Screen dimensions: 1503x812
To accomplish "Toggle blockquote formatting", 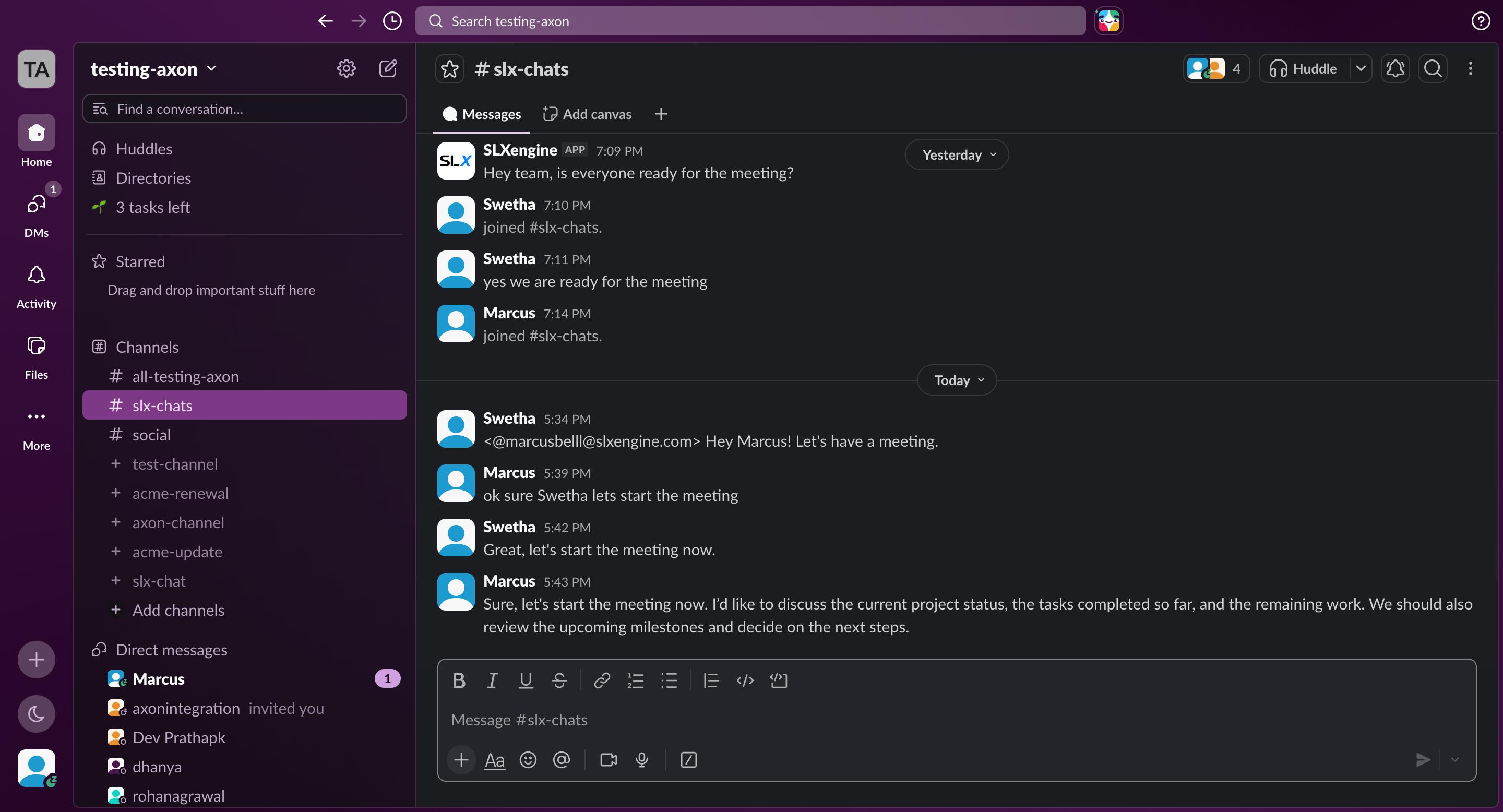I will (711, 680).
